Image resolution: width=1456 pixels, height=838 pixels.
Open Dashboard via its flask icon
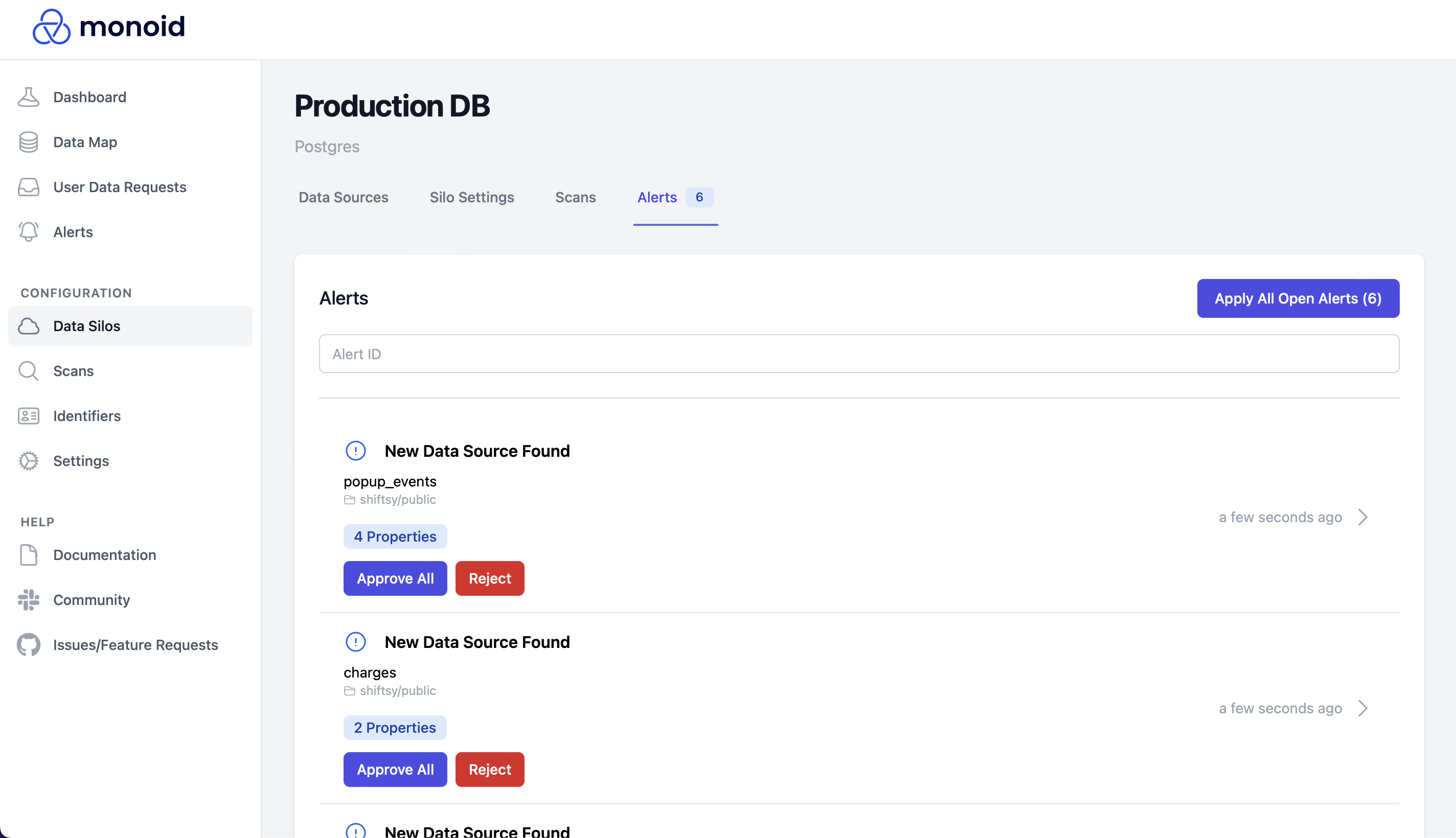[28, 97]
